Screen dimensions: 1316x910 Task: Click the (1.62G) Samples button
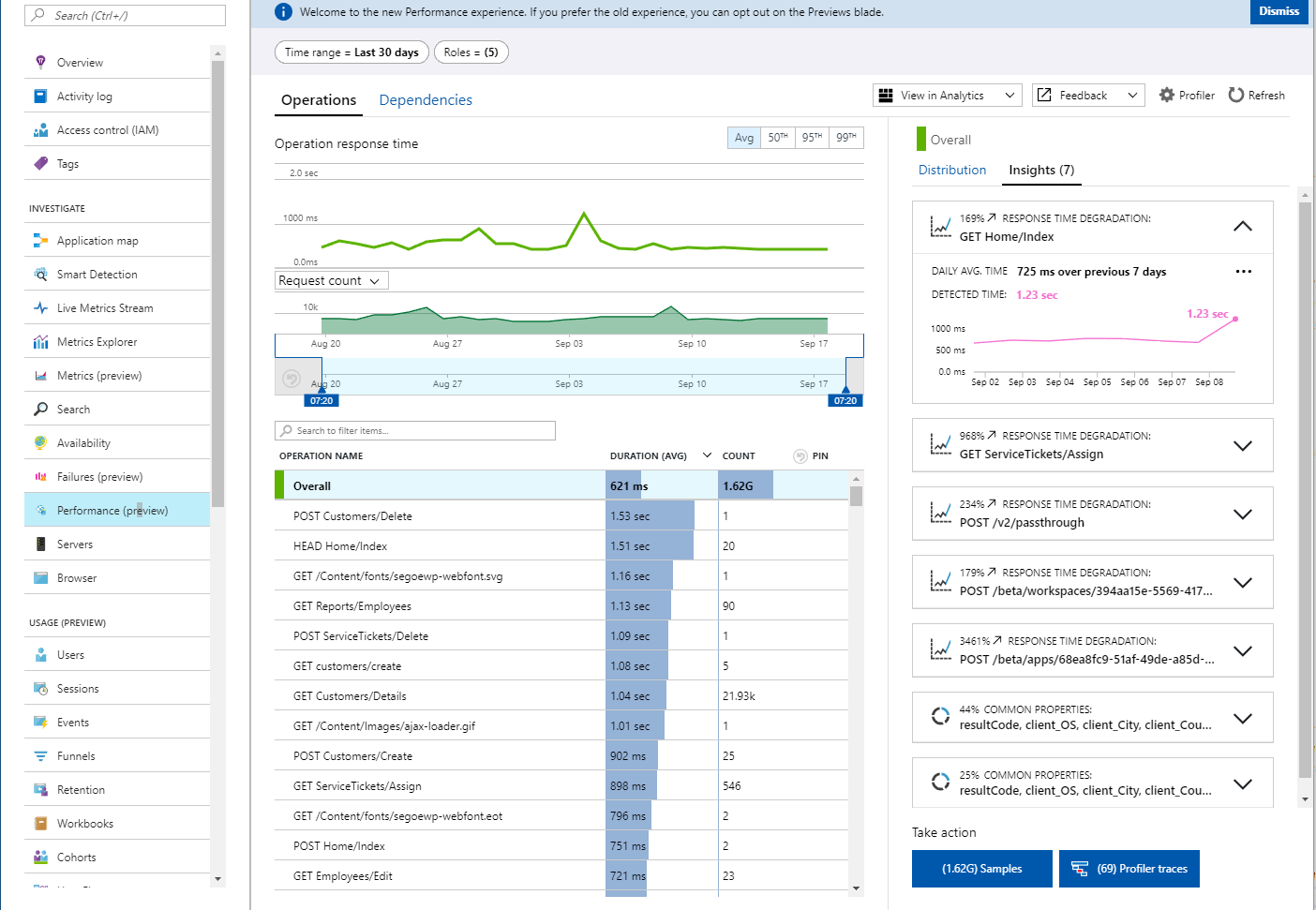click(x=981, y=869)
